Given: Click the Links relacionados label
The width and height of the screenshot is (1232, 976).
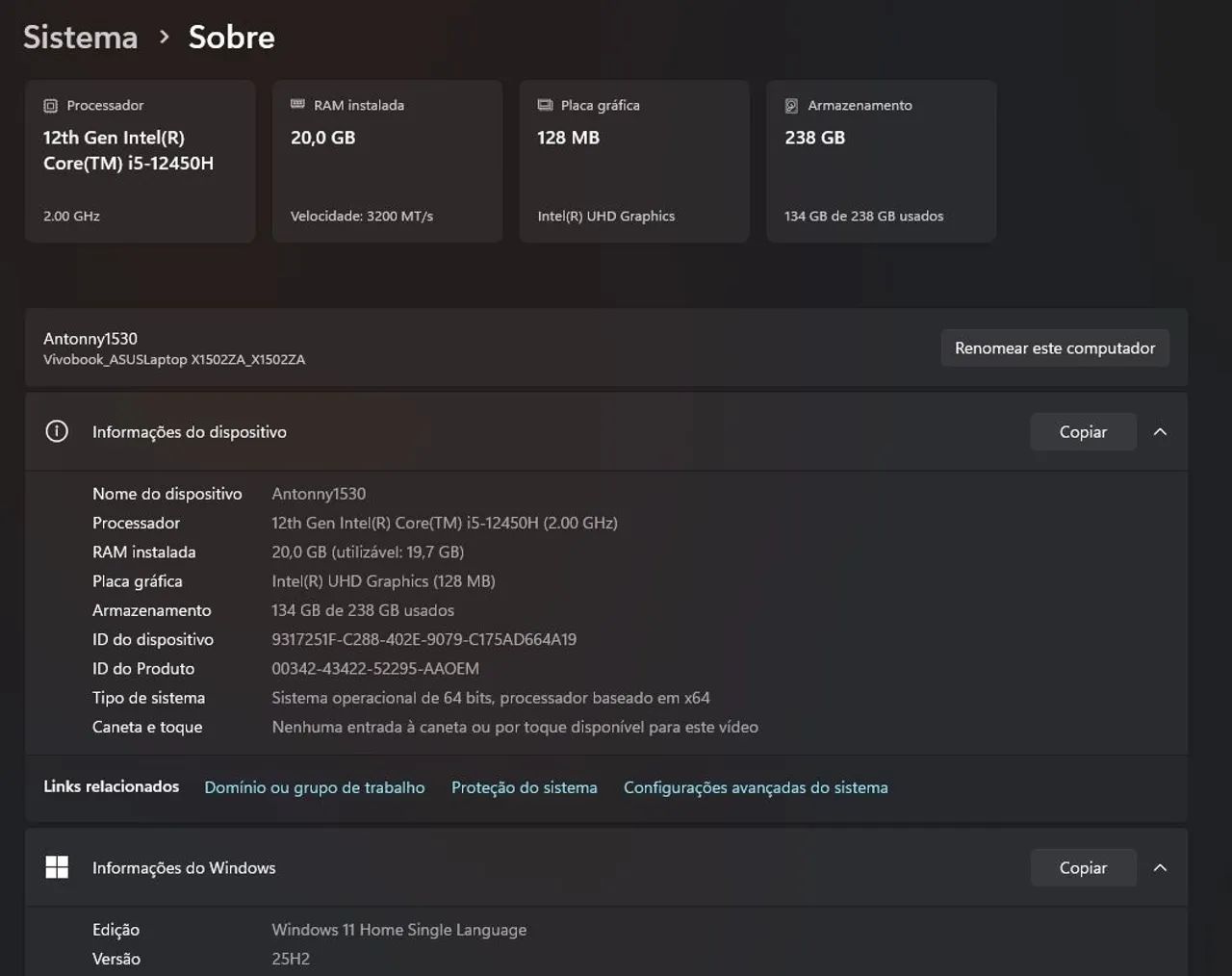Looking at the screenshot, I should pos(112,786).
